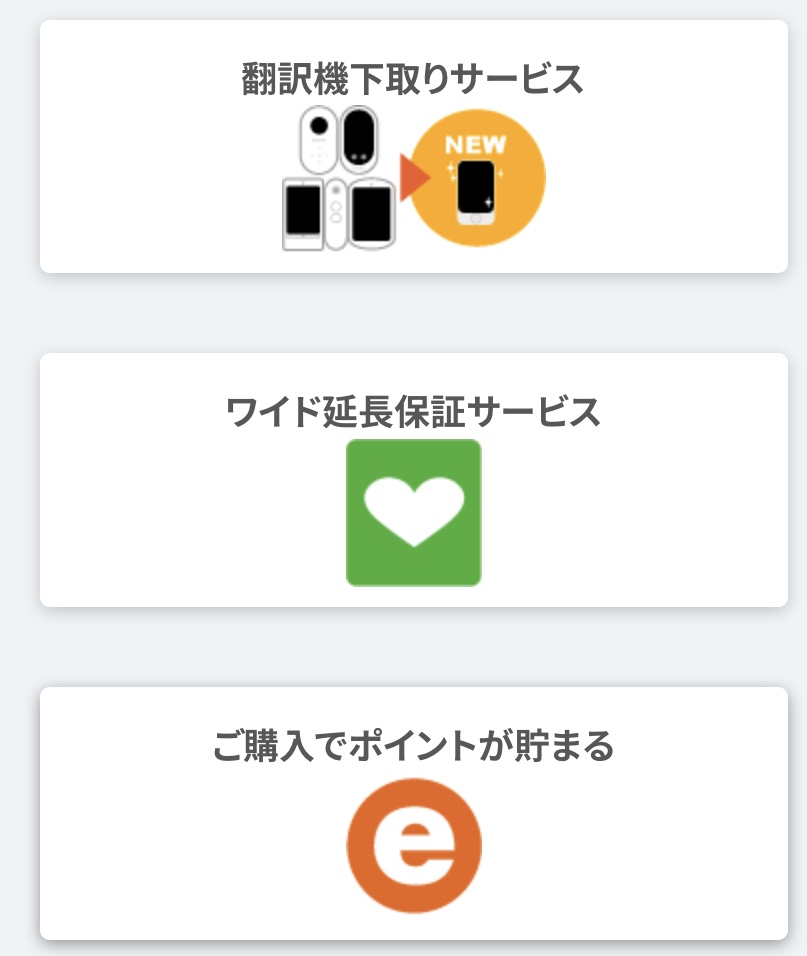Click the white letter e in logo
The image size is (807, 956).
(414, 846)
